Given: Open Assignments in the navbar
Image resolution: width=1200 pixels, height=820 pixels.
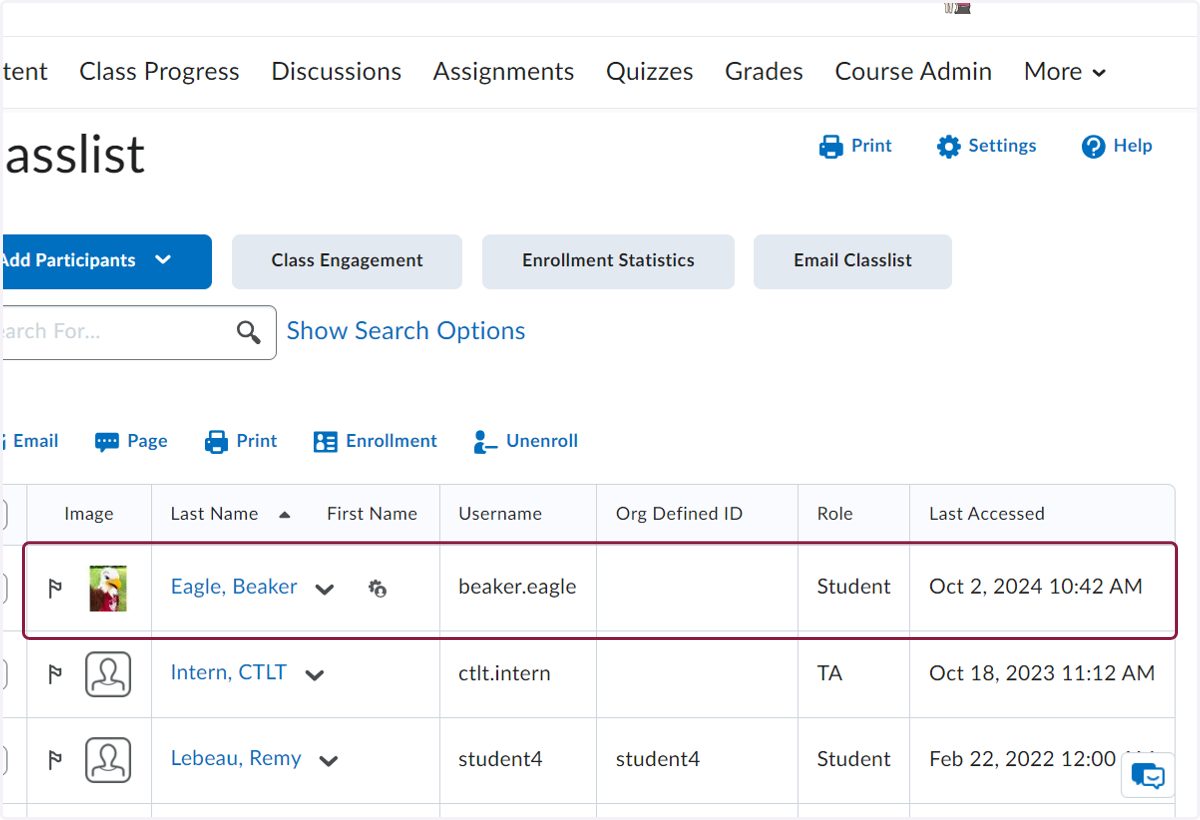Looking at the screenshot, I should pyautogui.click(x=503, y=72).
